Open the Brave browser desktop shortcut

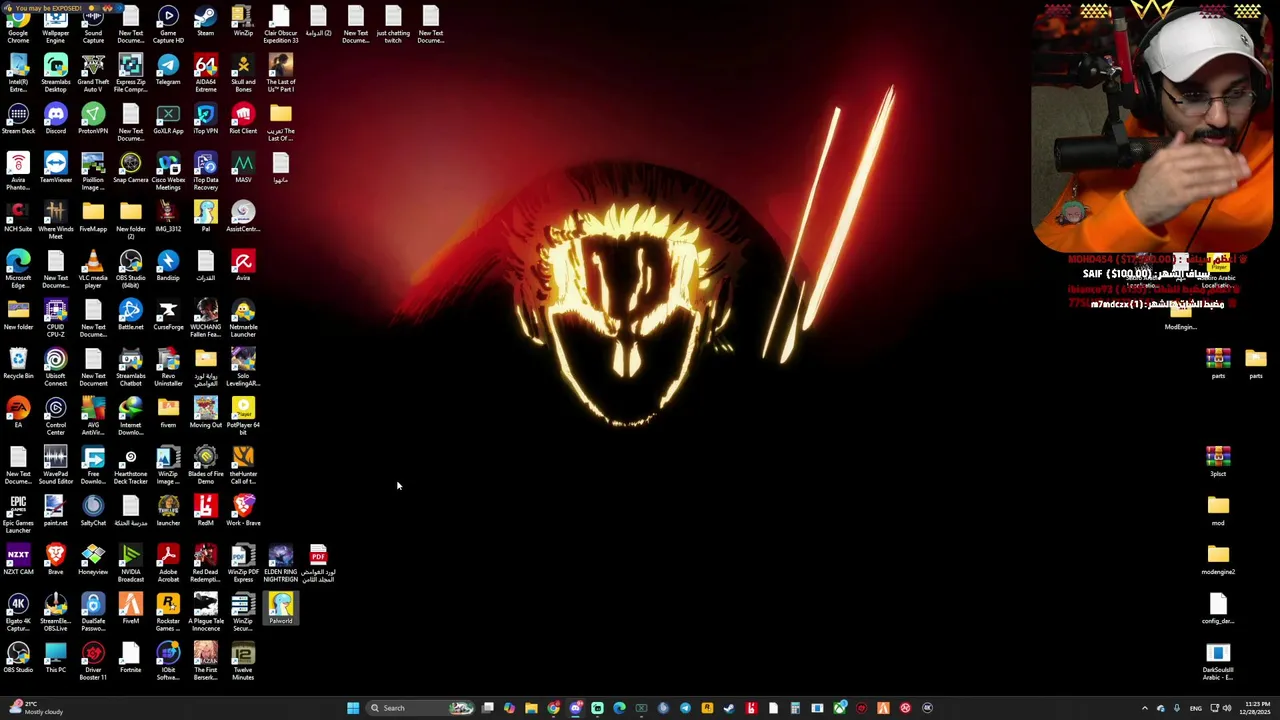pos(56,560)
